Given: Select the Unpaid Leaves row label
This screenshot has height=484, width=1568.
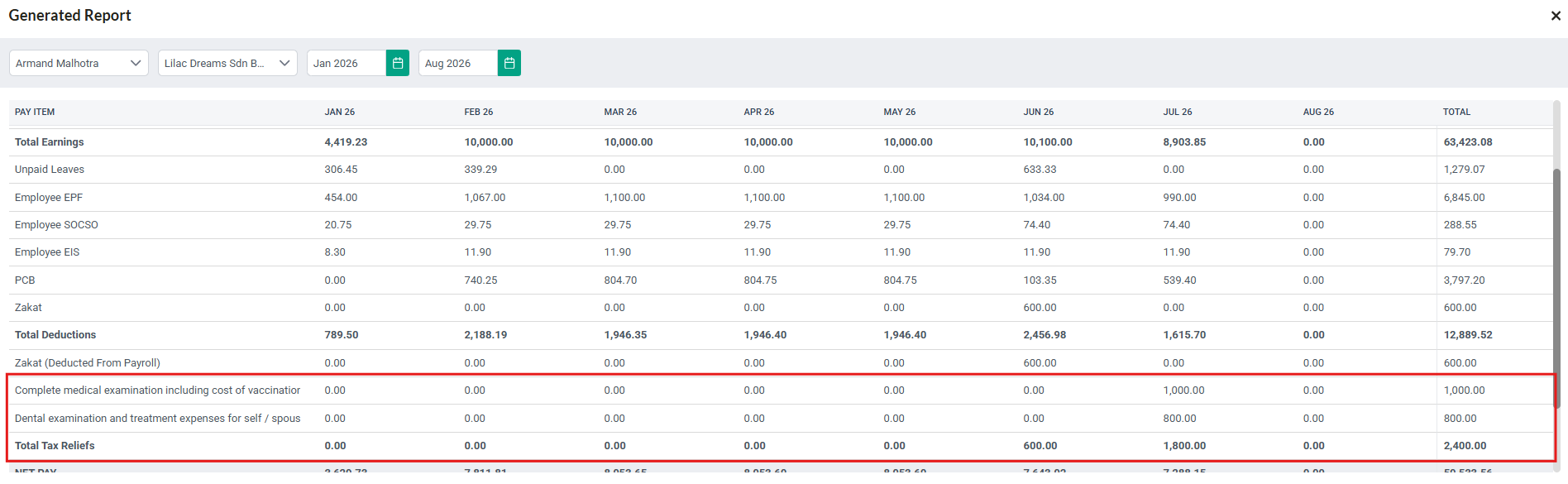Looking at the screenshot, I should coord(50,170).
